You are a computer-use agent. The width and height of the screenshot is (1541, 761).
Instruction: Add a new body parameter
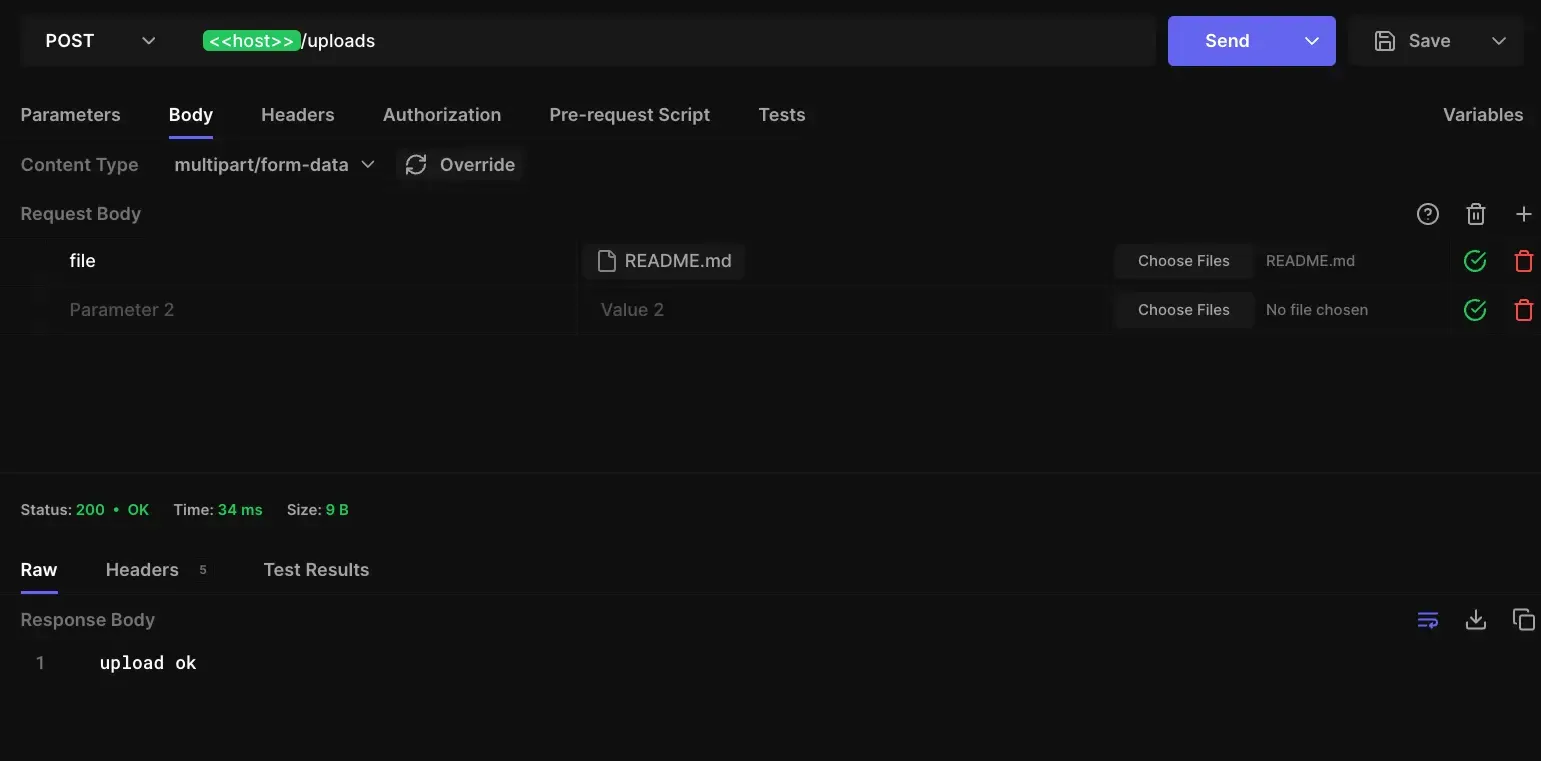coord(1523,214)
